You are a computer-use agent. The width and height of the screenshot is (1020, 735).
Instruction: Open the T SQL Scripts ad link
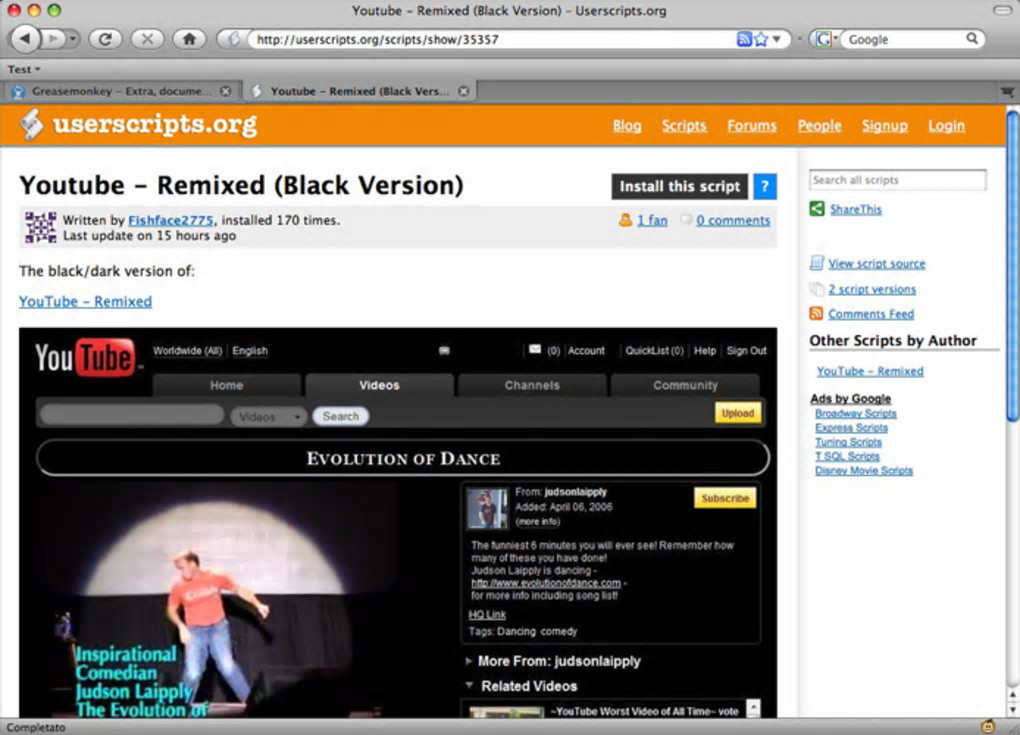click(x=847, y=457)
